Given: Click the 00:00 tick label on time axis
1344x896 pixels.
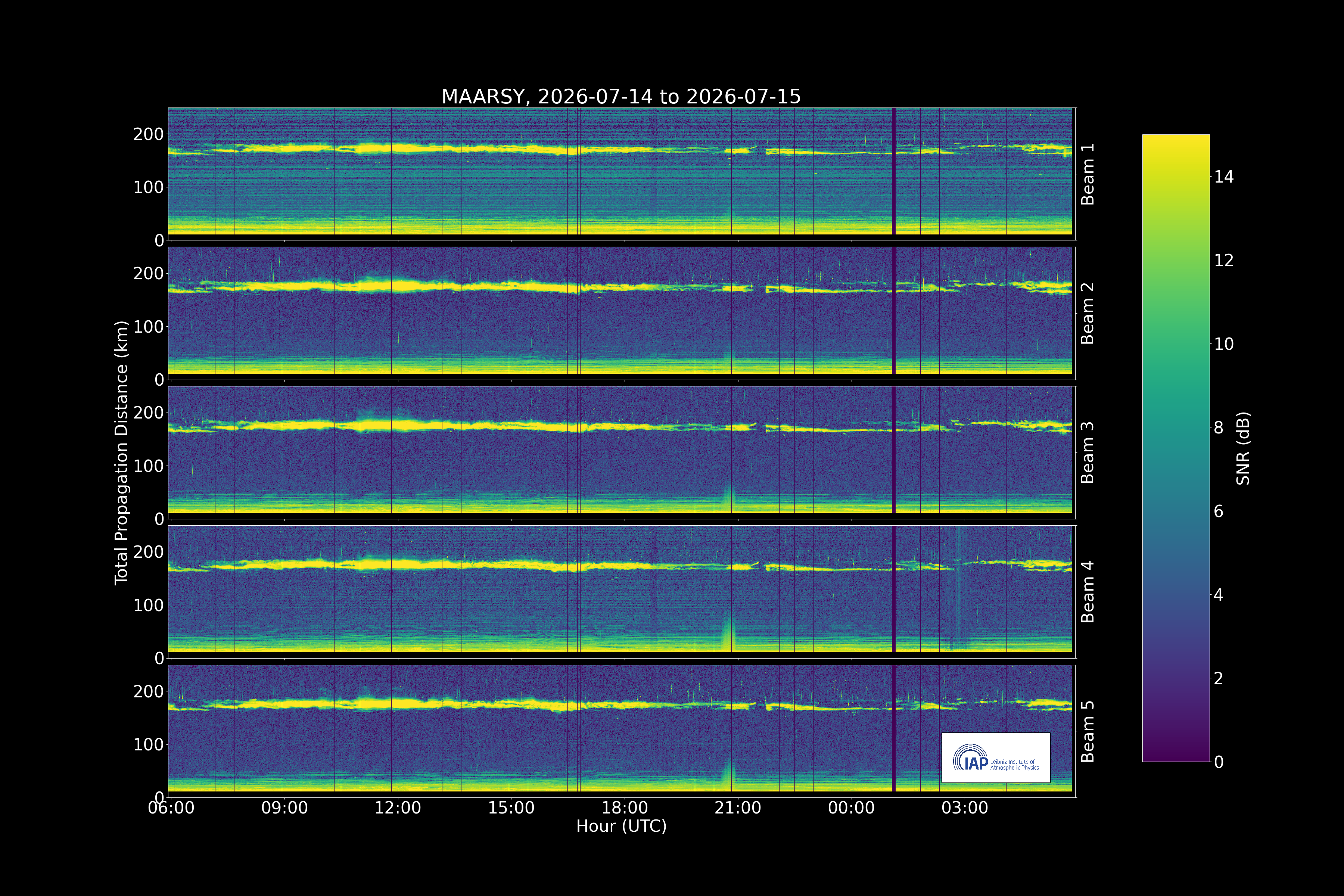Looking at the screenshot, I should click(x=852, y=808).
